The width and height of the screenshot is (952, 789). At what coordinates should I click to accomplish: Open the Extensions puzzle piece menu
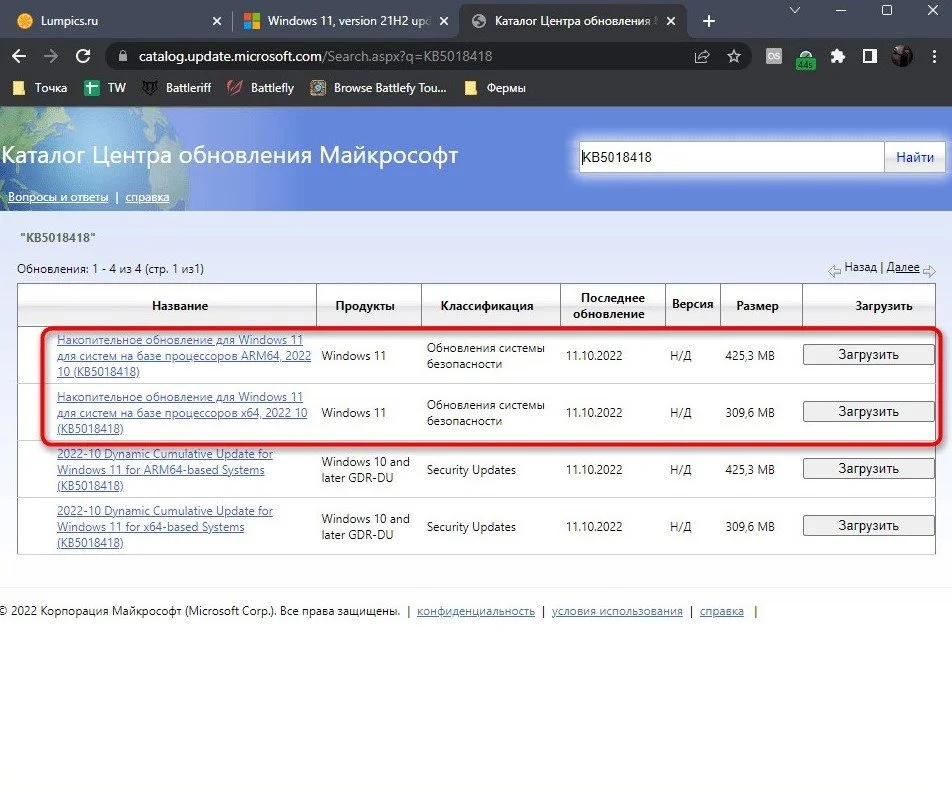[838, 56]
